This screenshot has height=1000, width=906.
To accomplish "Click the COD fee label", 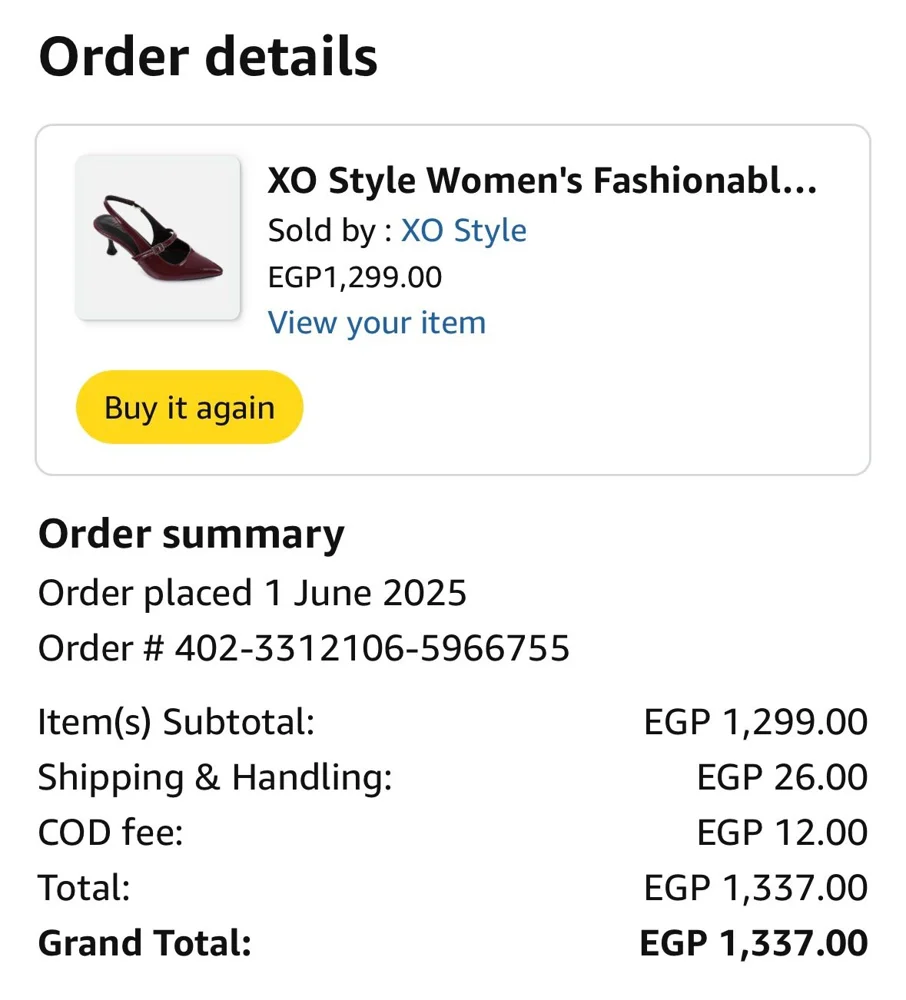I will point(111,833).
